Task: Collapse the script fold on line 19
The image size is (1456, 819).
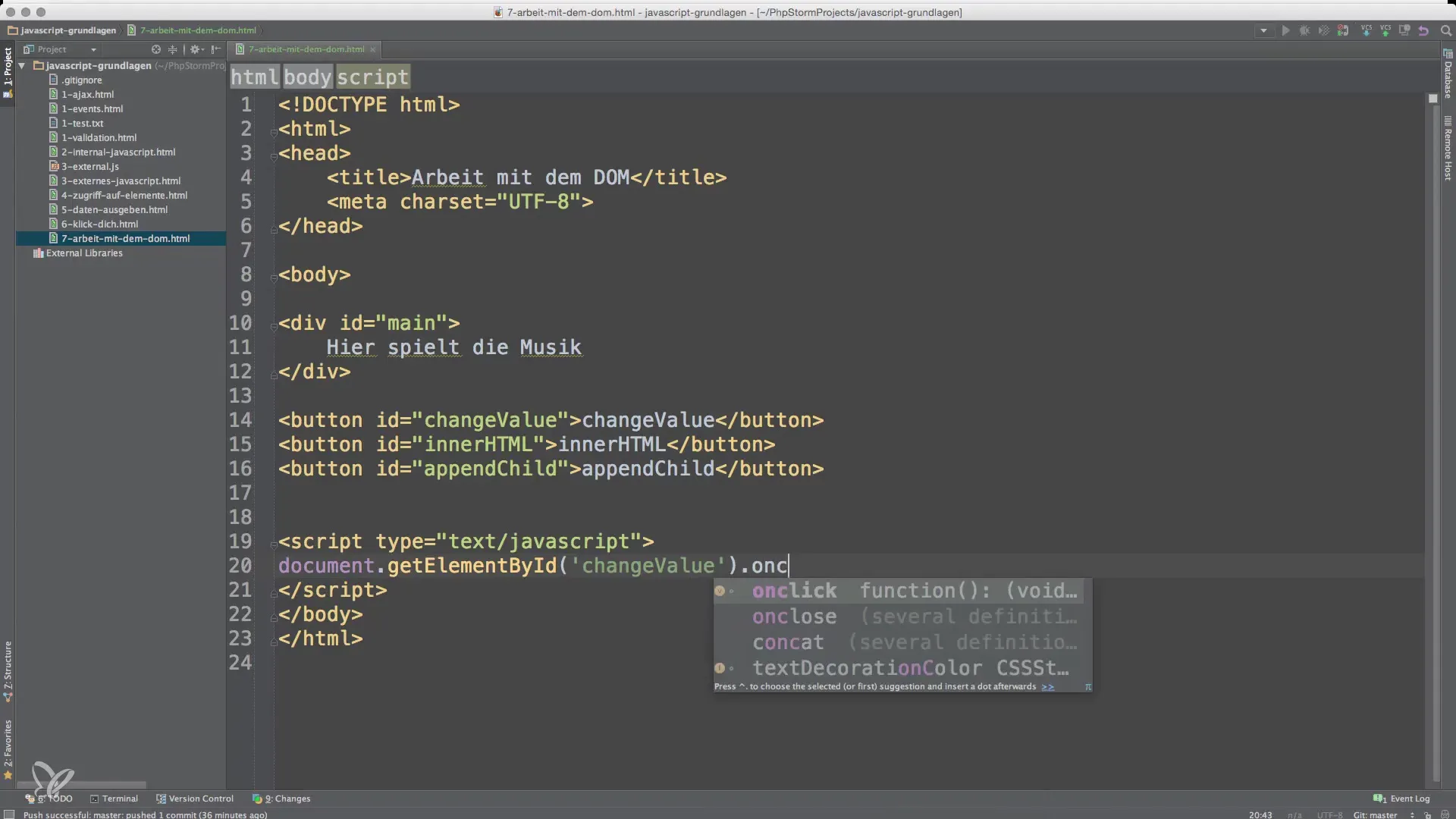Action: tap(273, 544)
